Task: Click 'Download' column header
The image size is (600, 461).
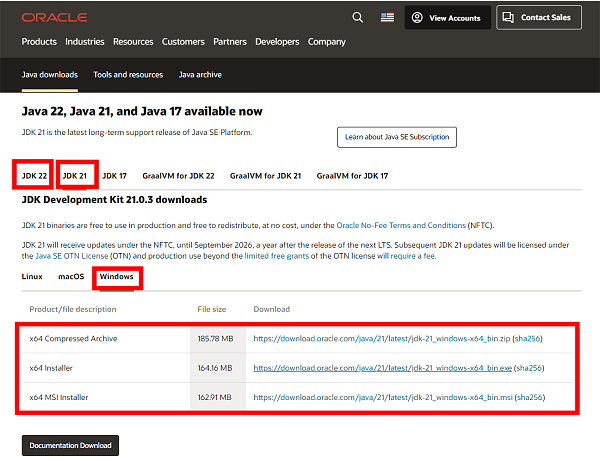Action: pyautogui.click(x=272, y=309)
